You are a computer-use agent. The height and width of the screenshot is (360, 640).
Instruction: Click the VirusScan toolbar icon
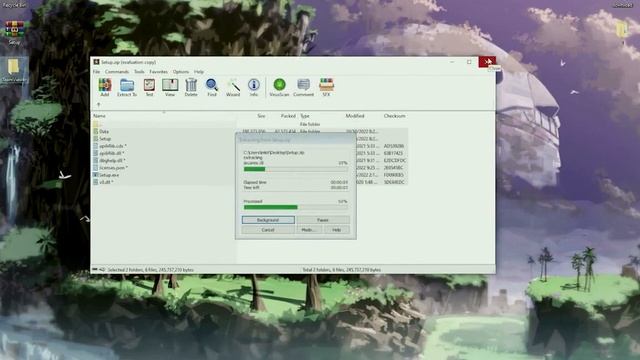pos(279,87)
